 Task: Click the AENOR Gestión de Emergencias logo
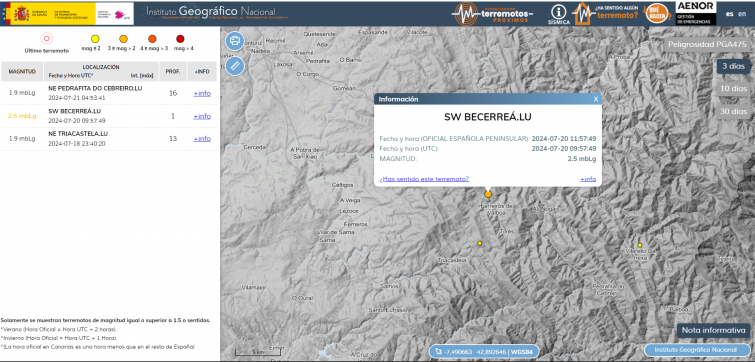(695, 13)
